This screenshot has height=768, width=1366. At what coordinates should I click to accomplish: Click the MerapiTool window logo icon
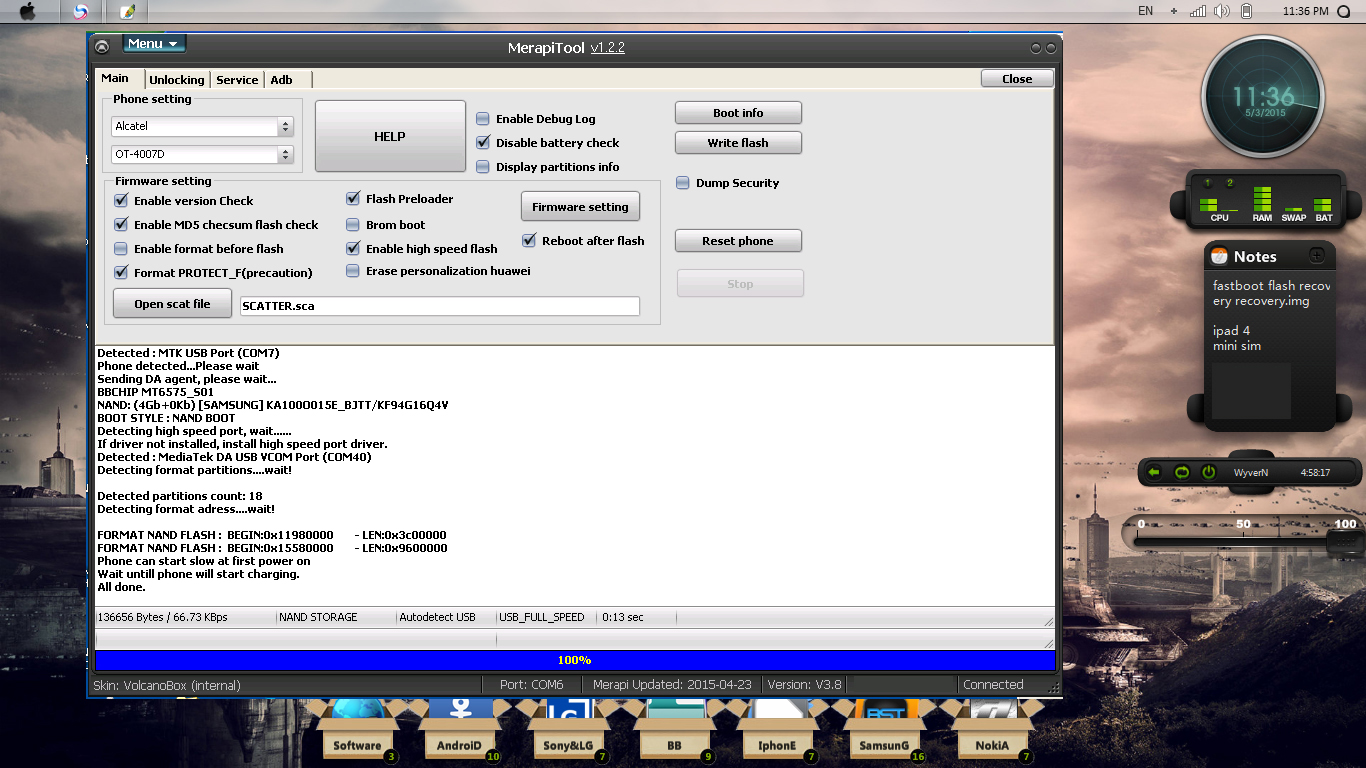click(x=101, y=47)
